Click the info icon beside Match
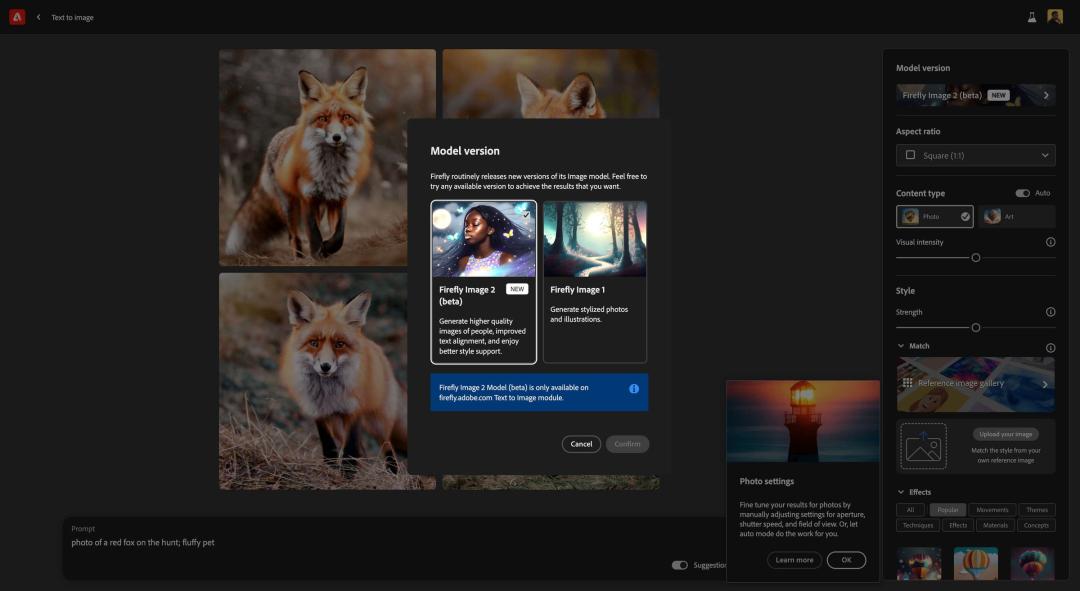 1050,347
